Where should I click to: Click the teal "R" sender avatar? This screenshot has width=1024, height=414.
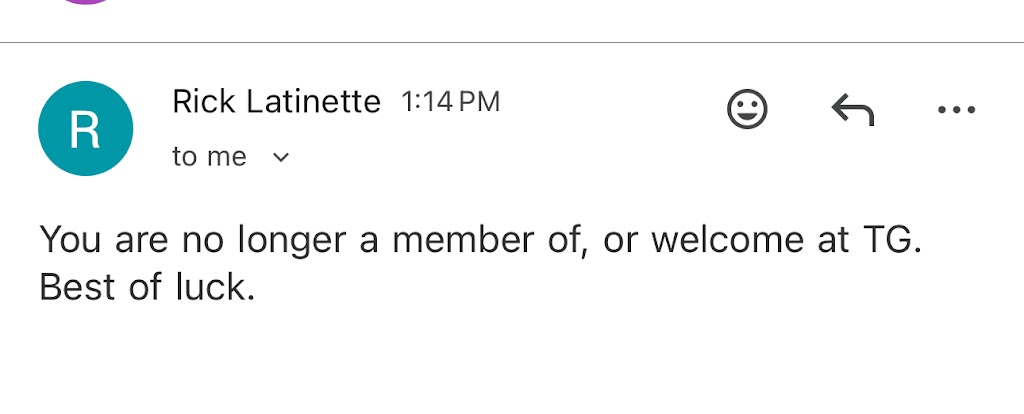85,129
